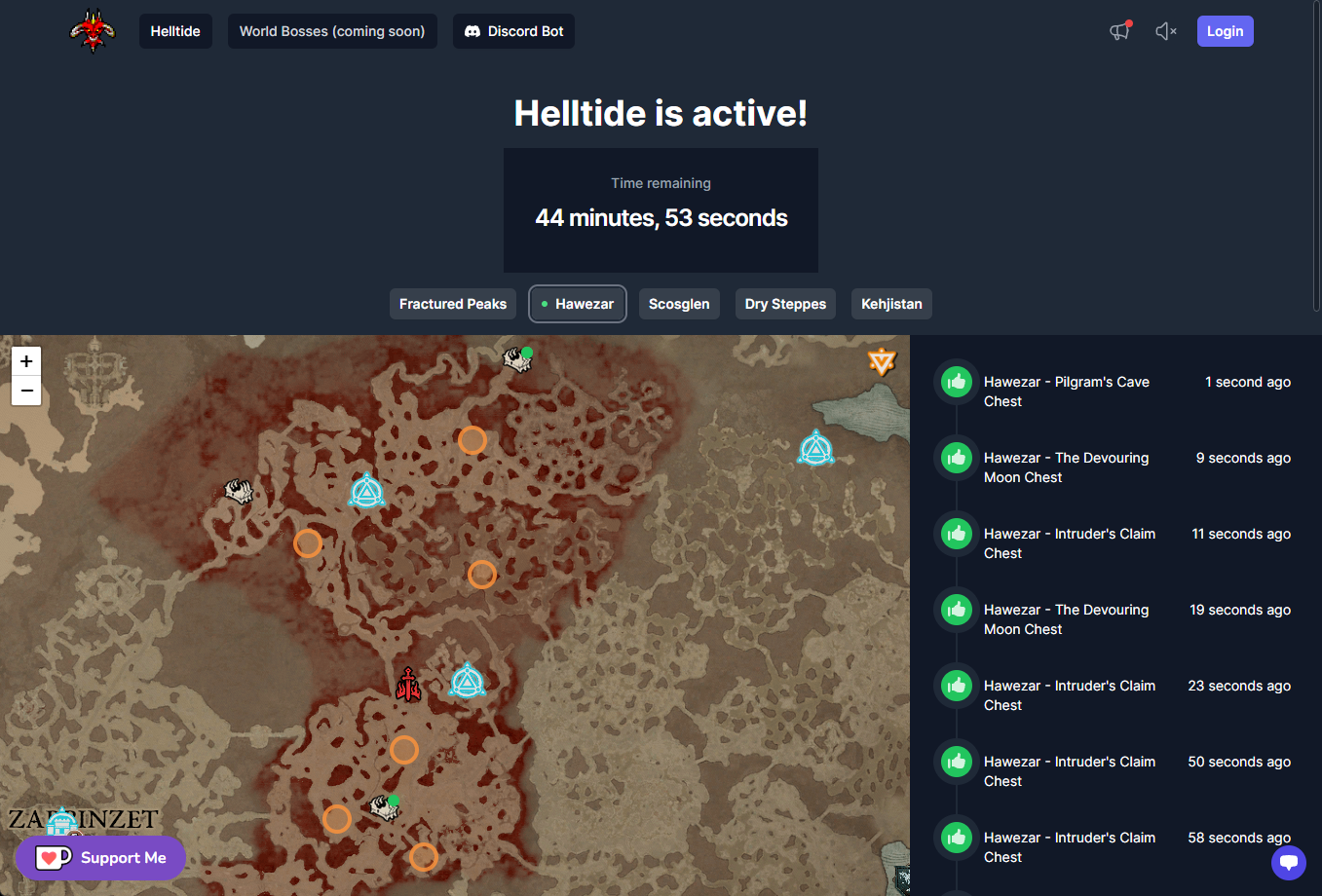Click the "50 seconds ago" timestamp
The image size is (1322, 896).
1239,762
